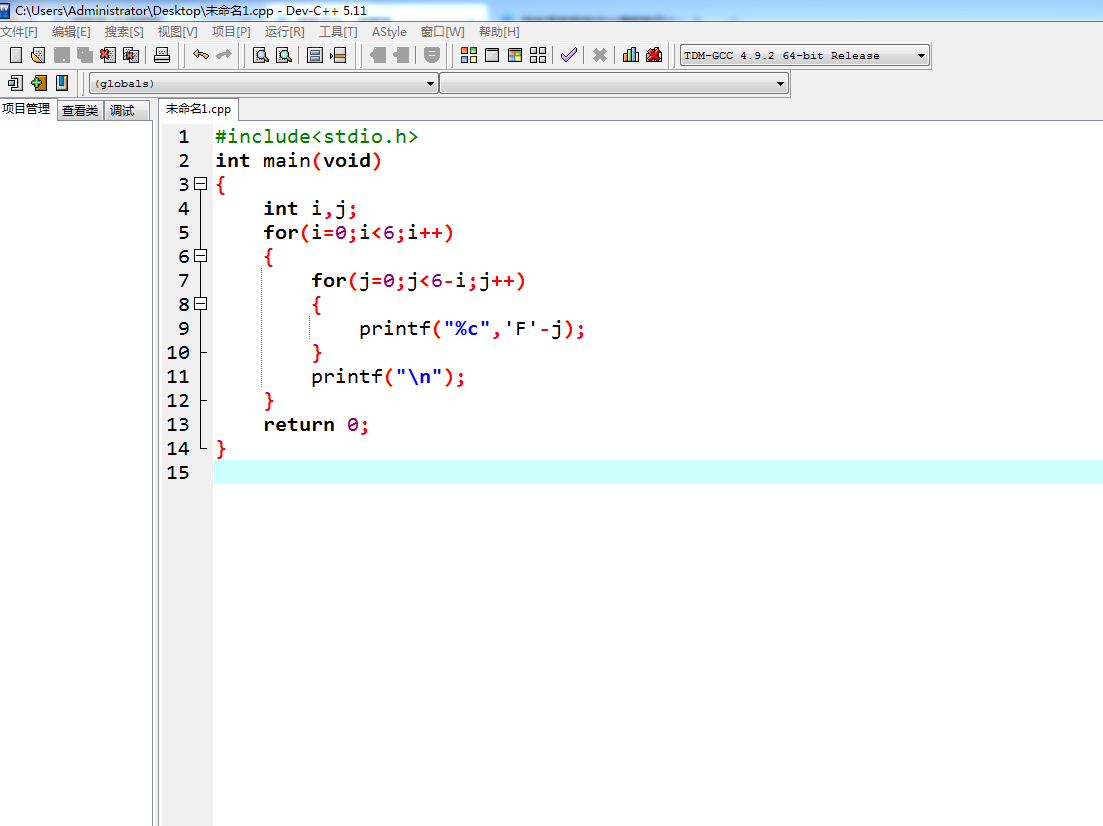Image resolution: width=1103 pixels, height=826 pixels.
Task: Click the disabled indent icon in toolbar
Action: tap(378, 55)
